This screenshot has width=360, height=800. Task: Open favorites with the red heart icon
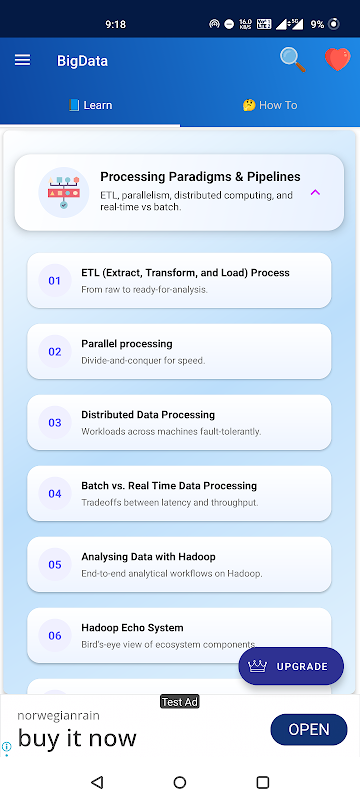[x=338, y=60]
